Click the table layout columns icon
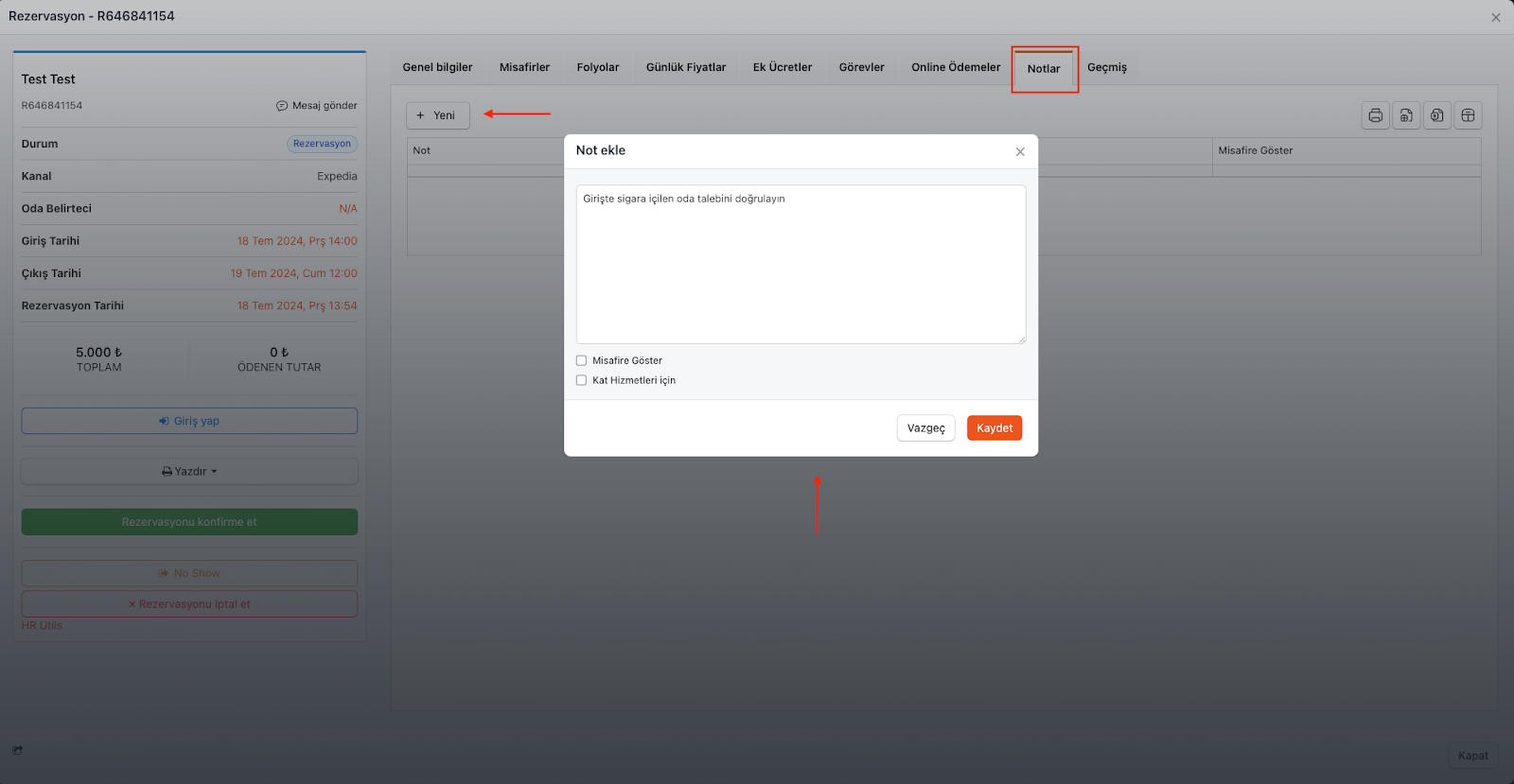Screen dimensions: 1514x784 pos(1468,115)
